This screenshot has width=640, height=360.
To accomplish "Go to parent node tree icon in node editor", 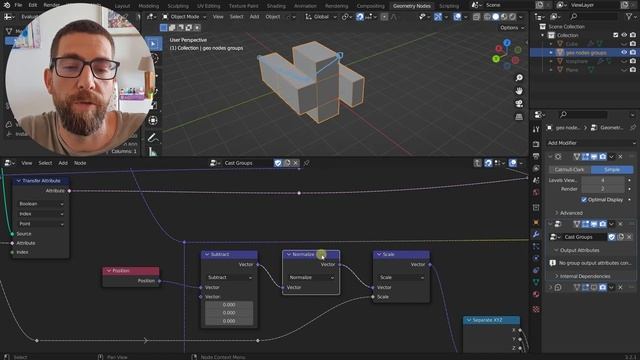I will click(x=478, y=163).
